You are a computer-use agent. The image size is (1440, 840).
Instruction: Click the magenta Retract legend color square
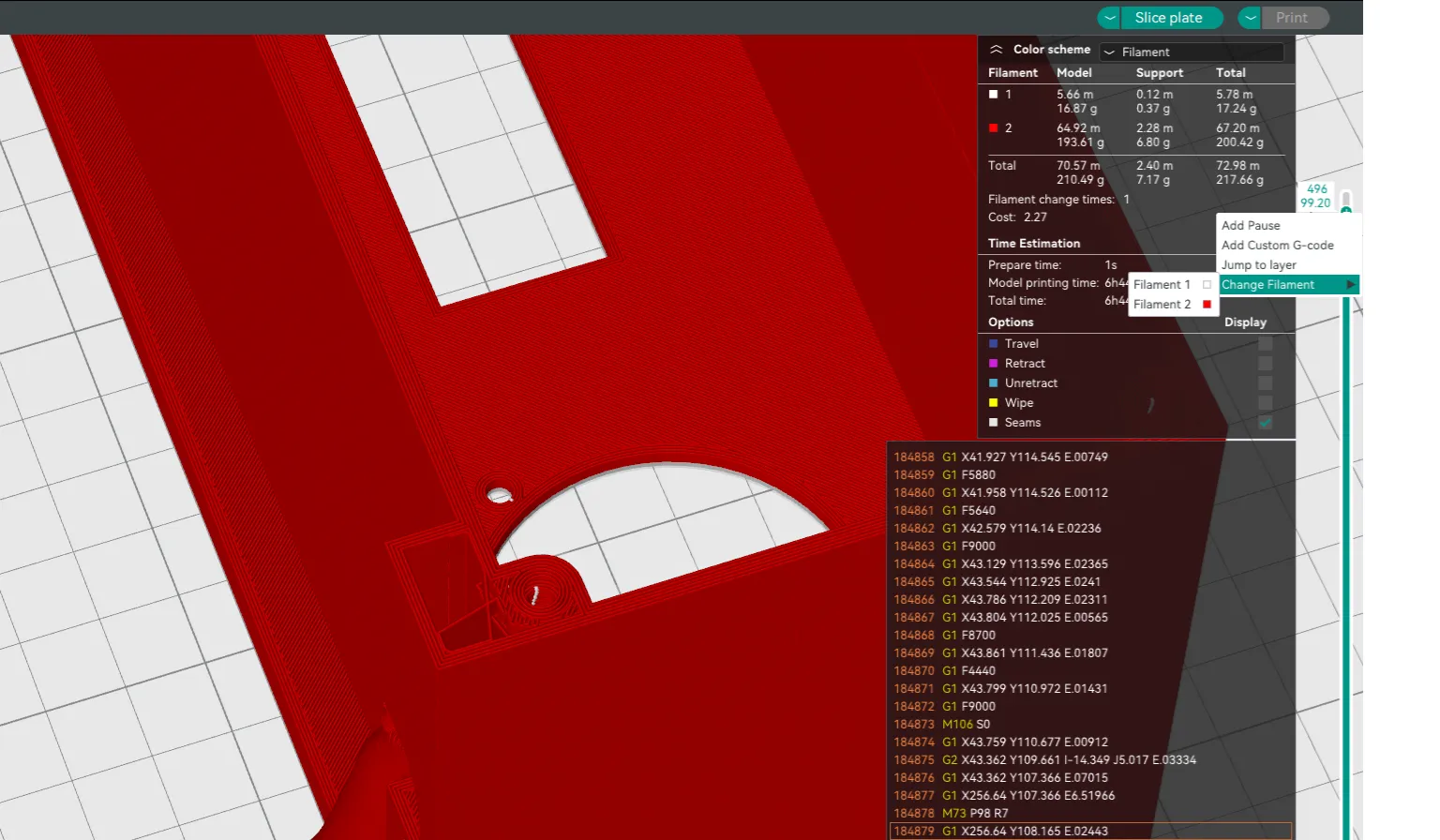coord(994,364)
